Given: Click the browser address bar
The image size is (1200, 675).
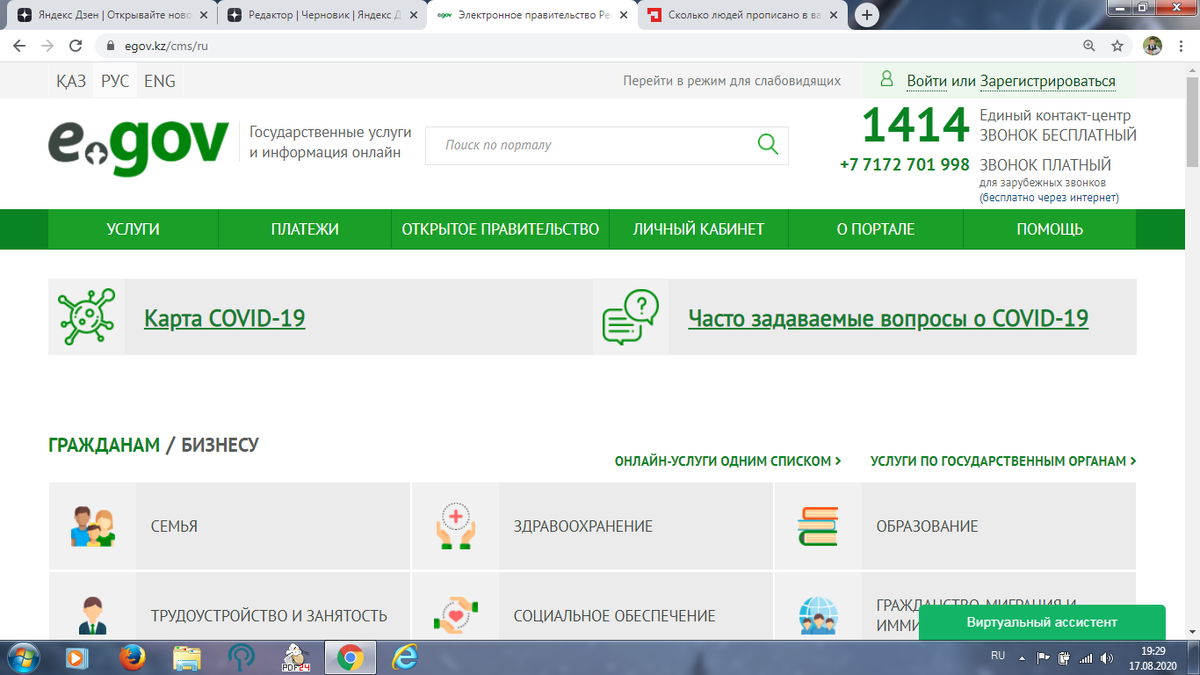Looking at the screenshot, I should 590,46.
